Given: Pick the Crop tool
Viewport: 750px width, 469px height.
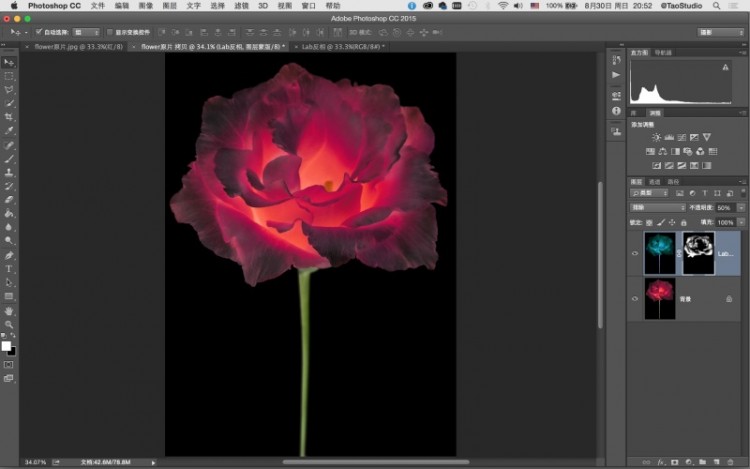Looking at the screenshot, I should tap(9, 117).
